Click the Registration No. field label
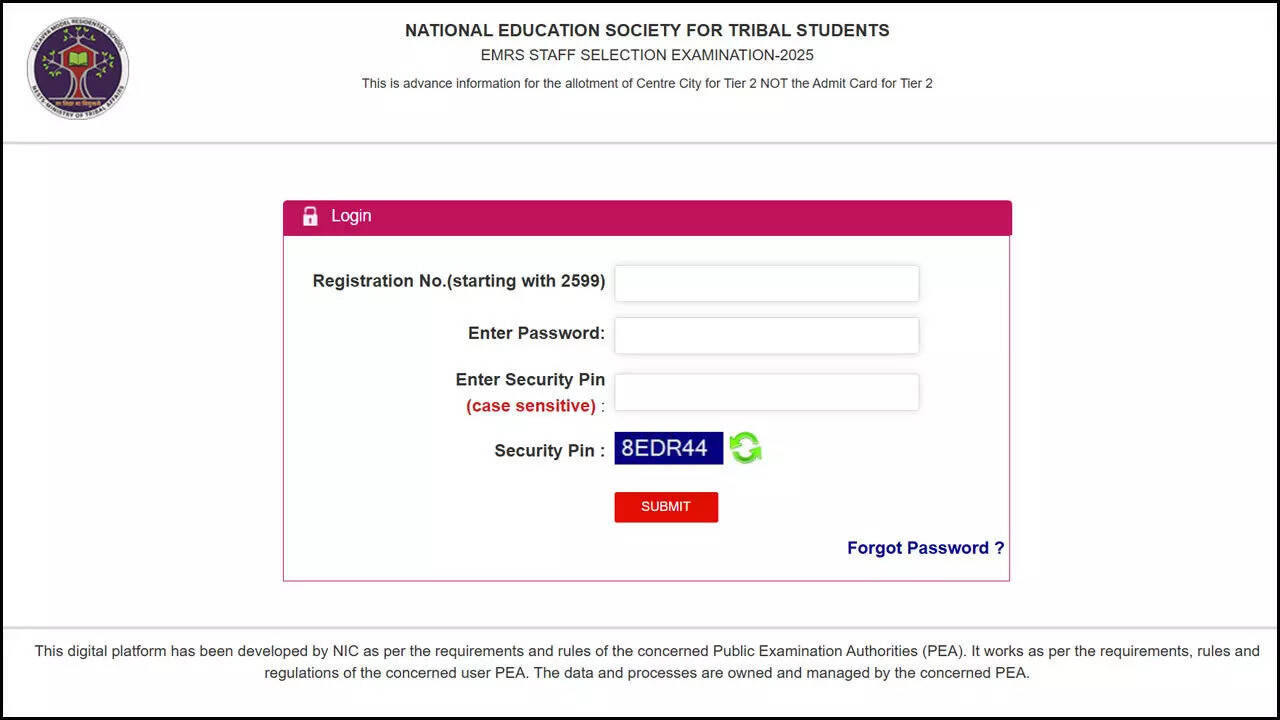 point(458,281)
